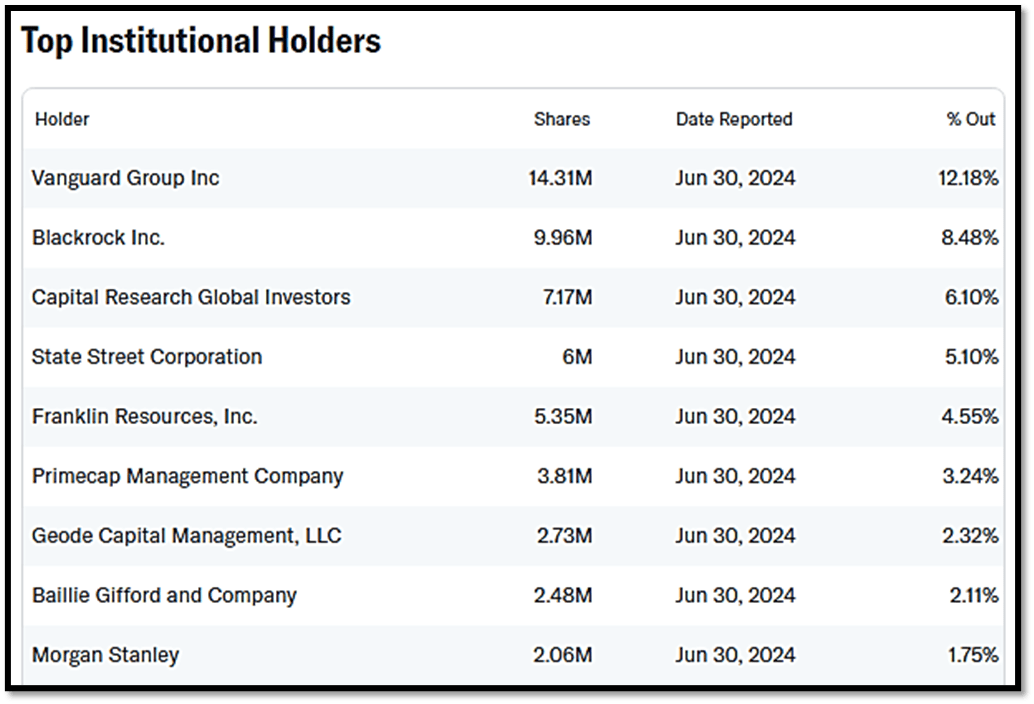The height and width of the screenshot is (704, 1034).
Task: Click State Street Corporation holder name
Action: [147, 357]
